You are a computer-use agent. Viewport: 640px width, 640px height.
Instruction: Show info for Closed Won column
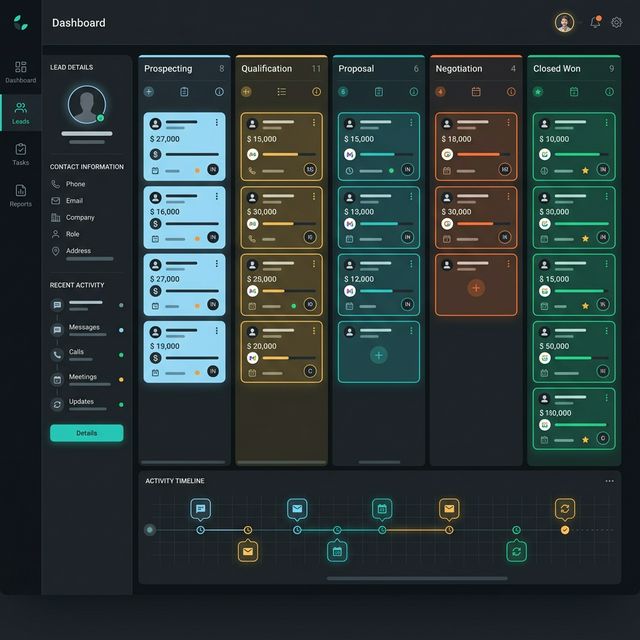pos(609,92)
